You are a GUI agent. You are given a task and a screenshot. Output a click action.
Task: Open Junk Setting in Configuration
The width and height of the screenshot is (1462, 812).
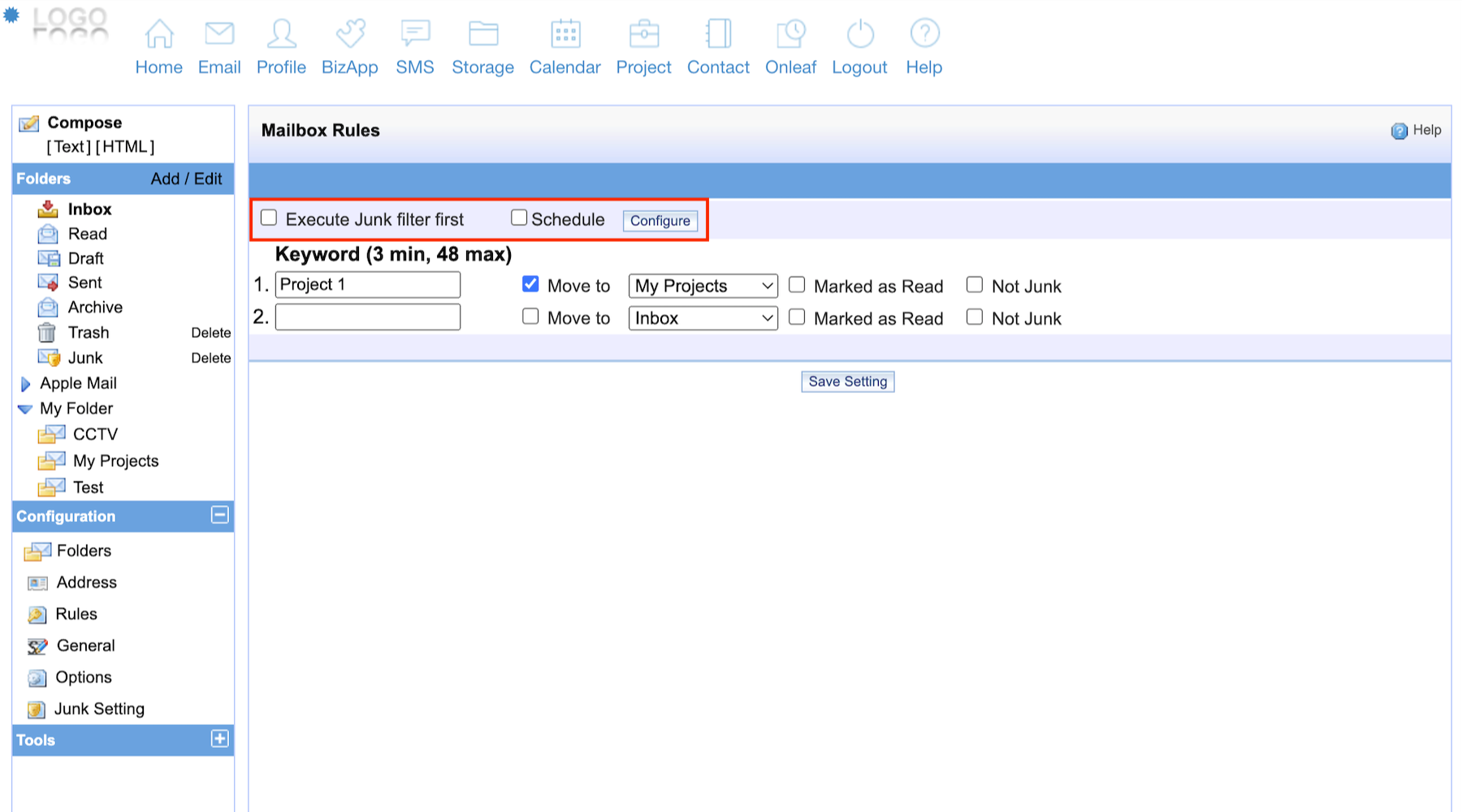tap(99, 709)
